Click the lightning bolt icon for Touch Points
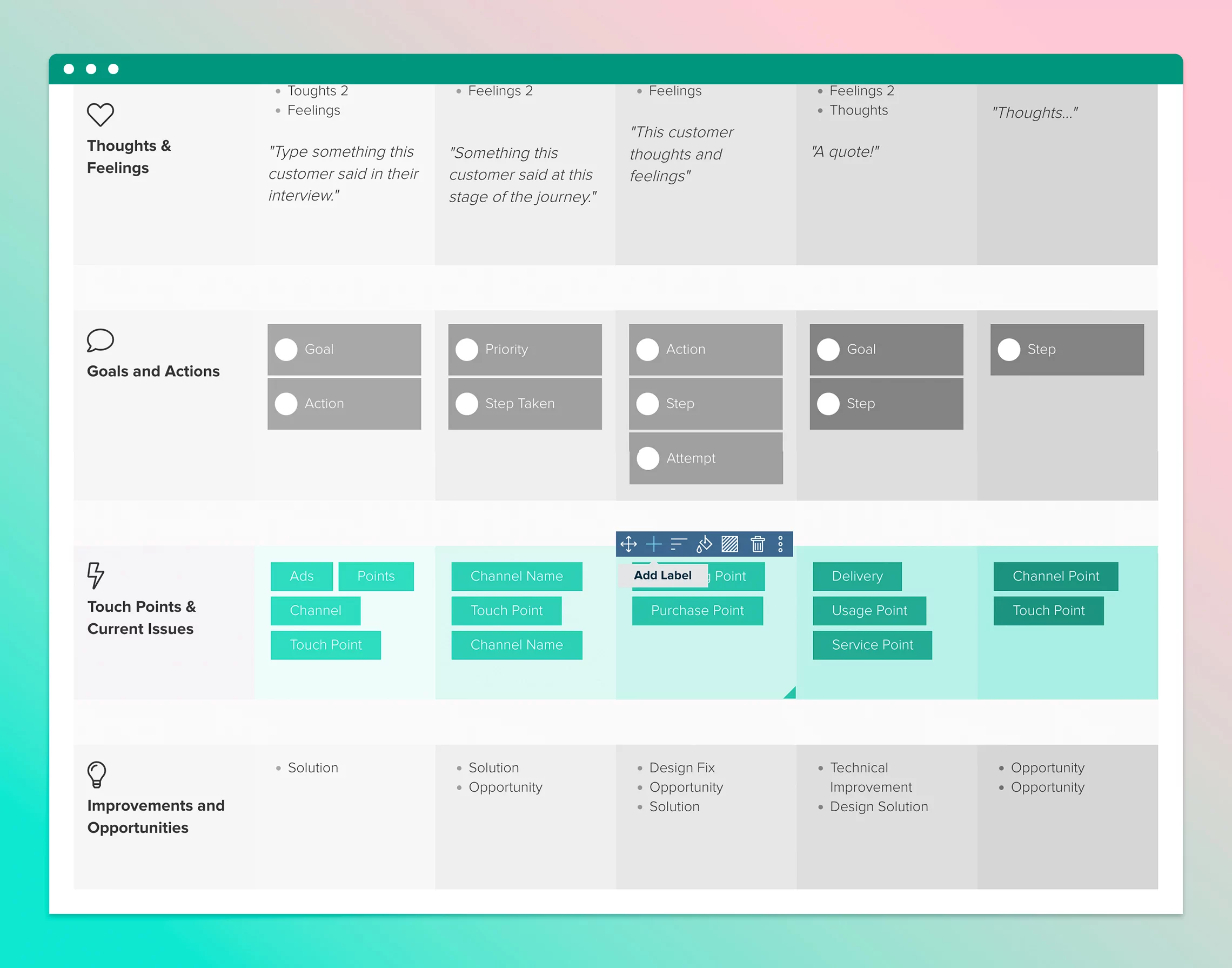The width and height of the screenshot is (1232, 968). (96, 577)
